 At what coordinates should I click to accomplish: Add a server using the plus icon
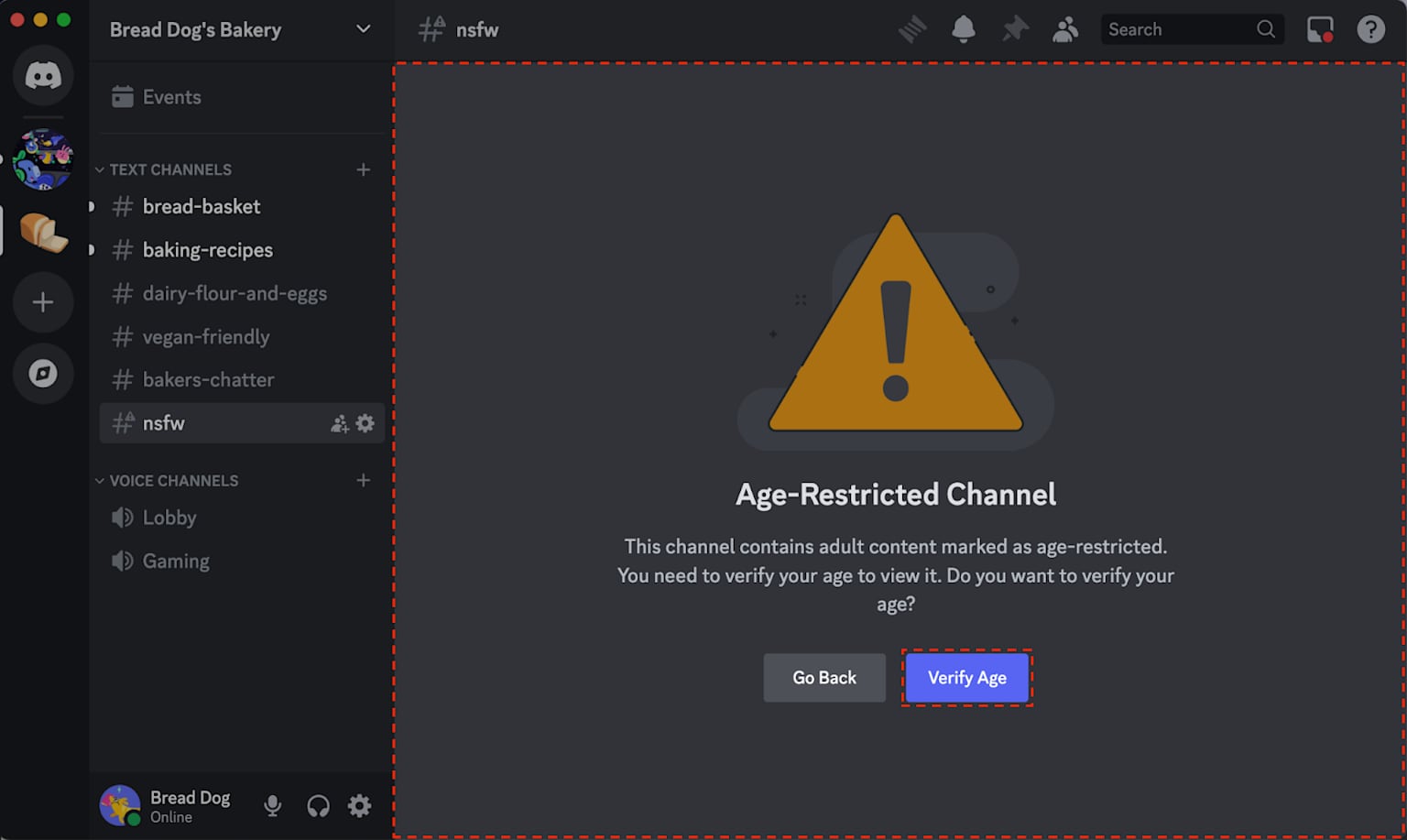point(43,302)
